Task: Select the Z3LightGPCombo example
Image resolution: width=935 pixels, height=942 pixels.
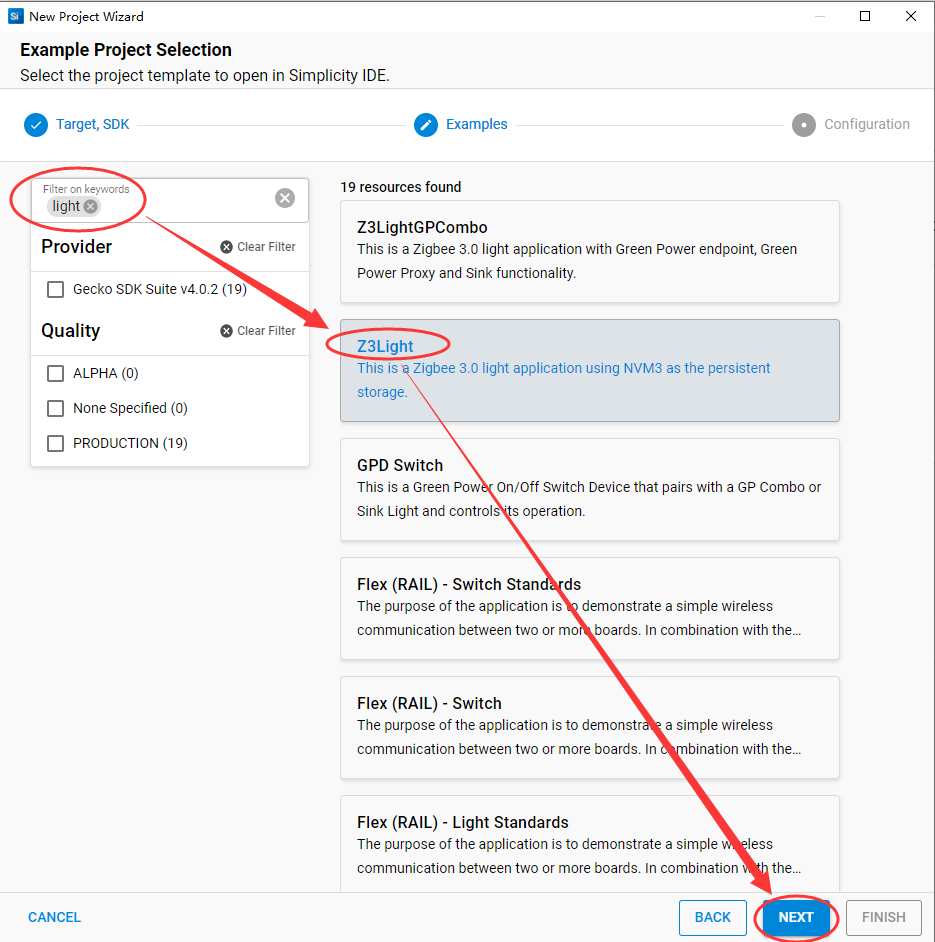Action: (589, 251)
